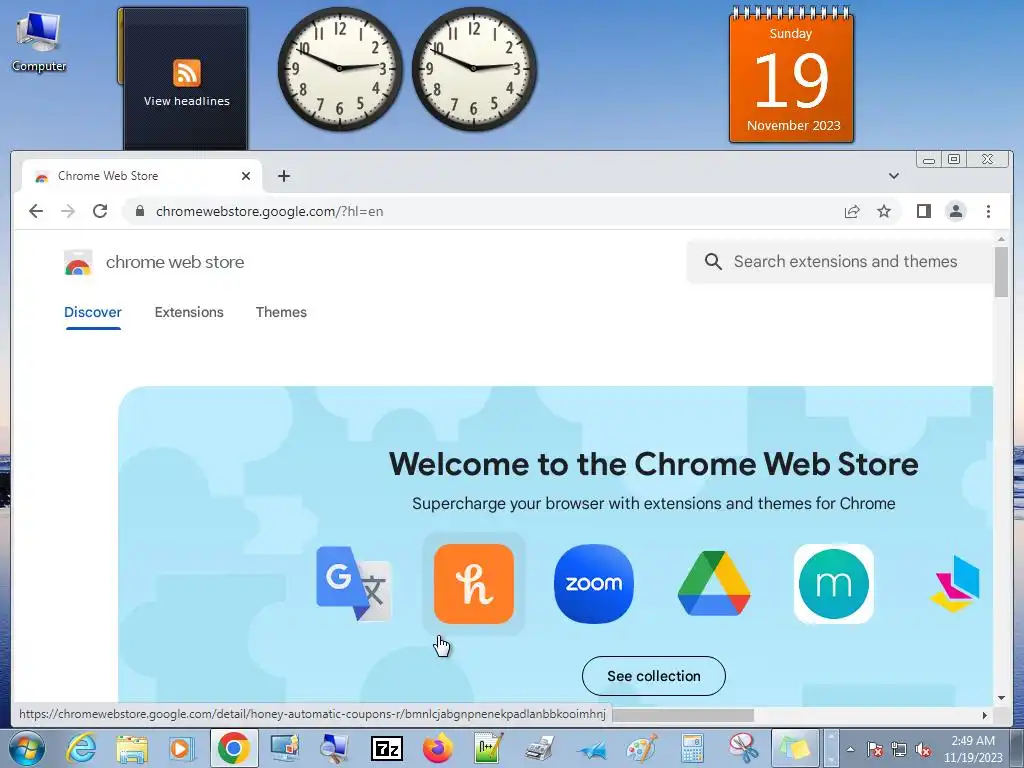Viewport: 1024px width, 768px height.
Task: Open the Computer desktop icon
Action: coord(39,43)
